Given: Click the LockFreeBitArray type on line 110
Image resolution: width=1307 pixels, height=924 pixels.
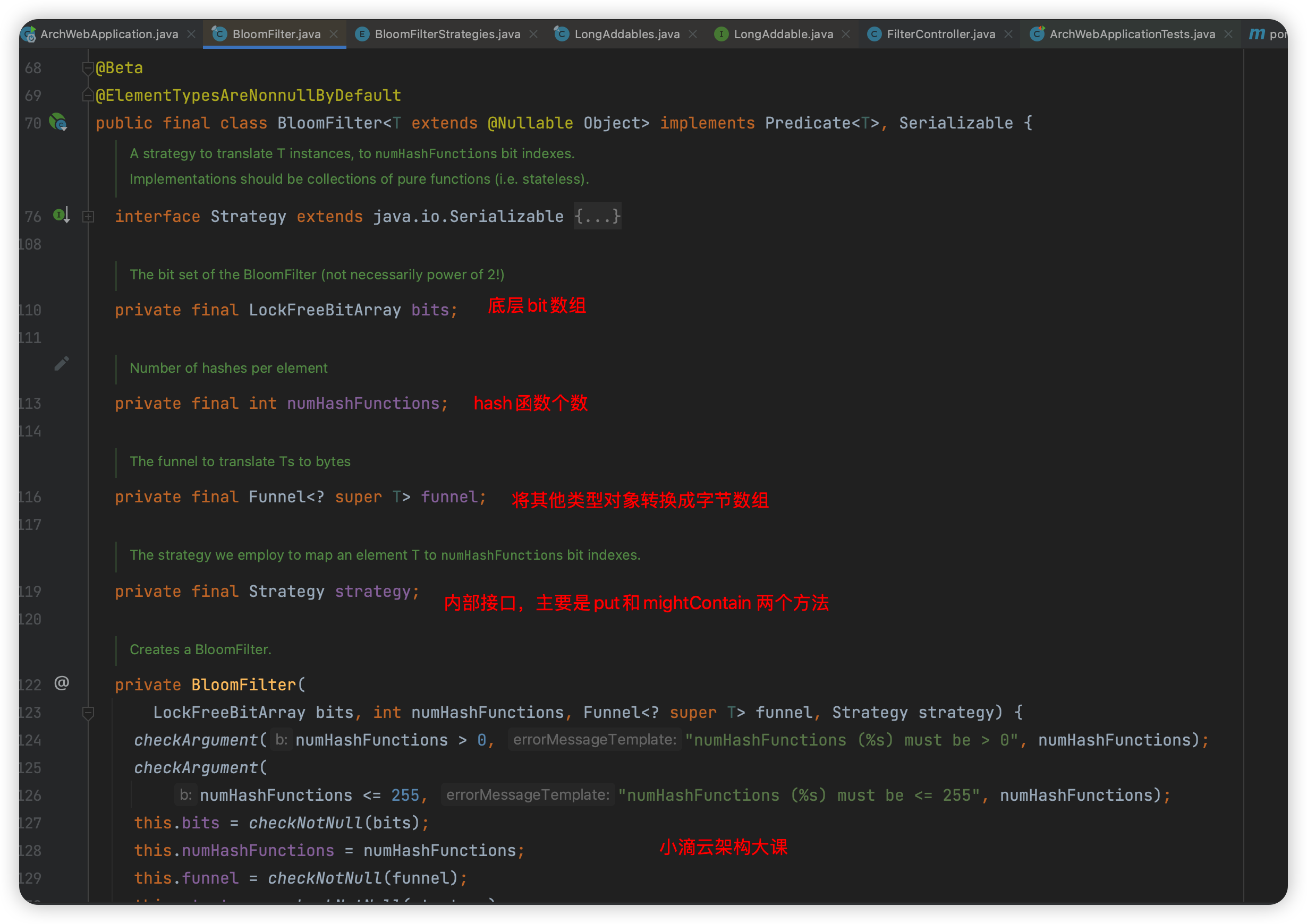Looking at the screenshot, I should click(x=325, y=310).
